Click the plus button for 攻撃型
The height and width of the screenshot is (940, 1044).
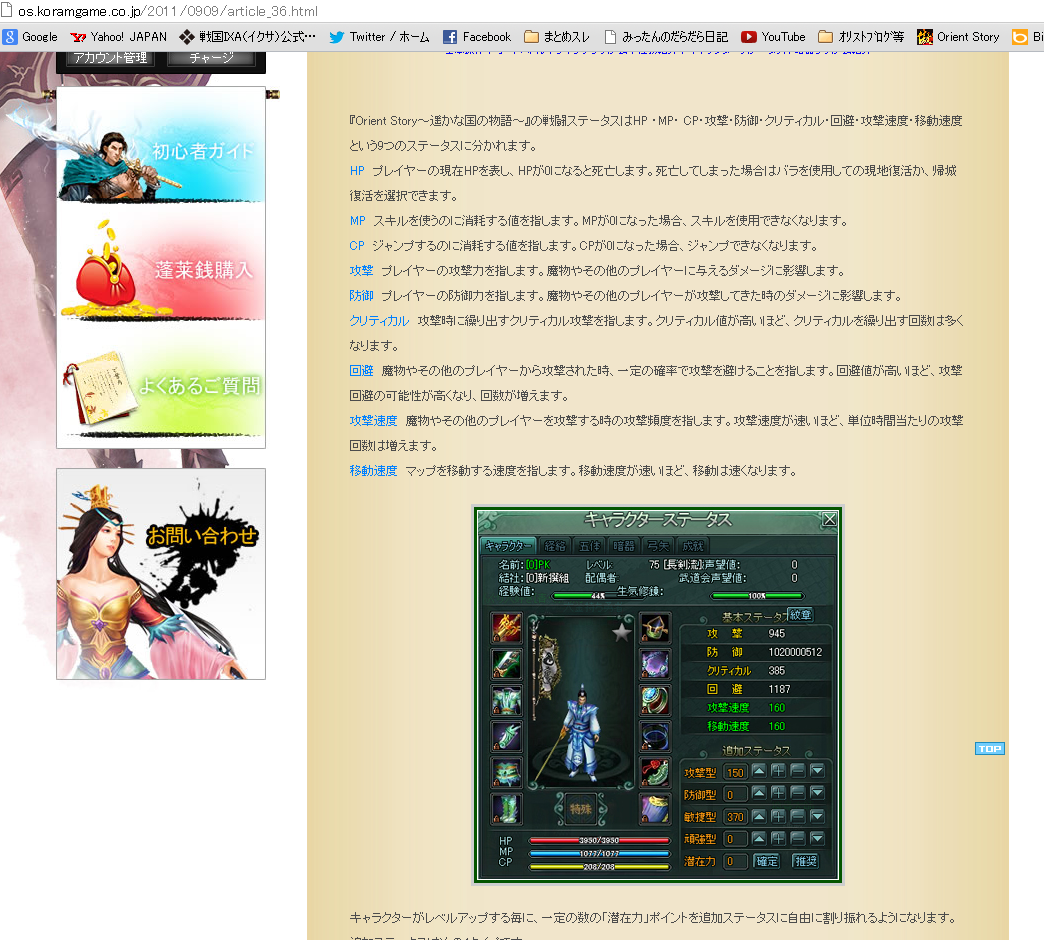[778, 771]
